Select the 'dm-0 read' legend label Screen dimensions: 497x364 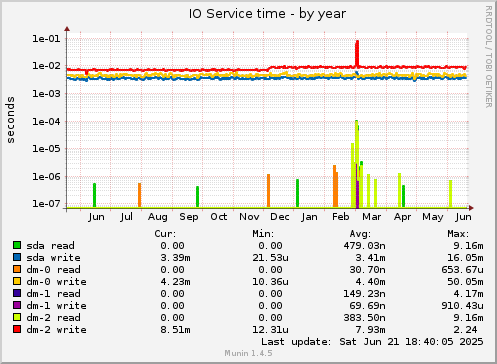53,270
